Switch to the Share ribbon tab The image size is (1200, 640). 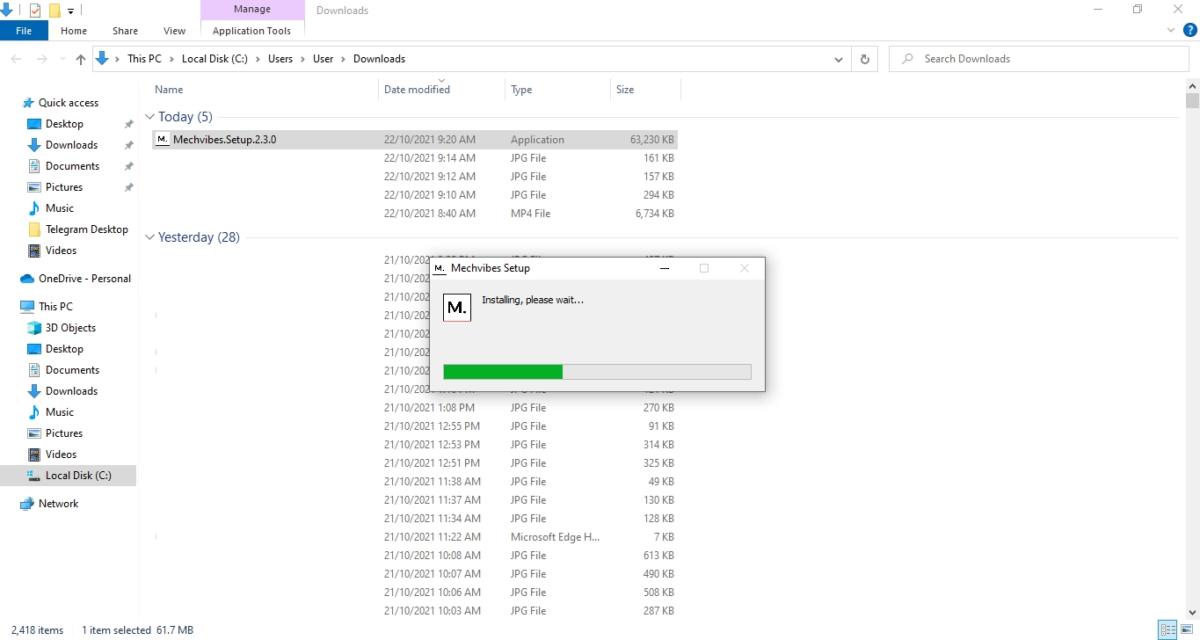(125, 31)
